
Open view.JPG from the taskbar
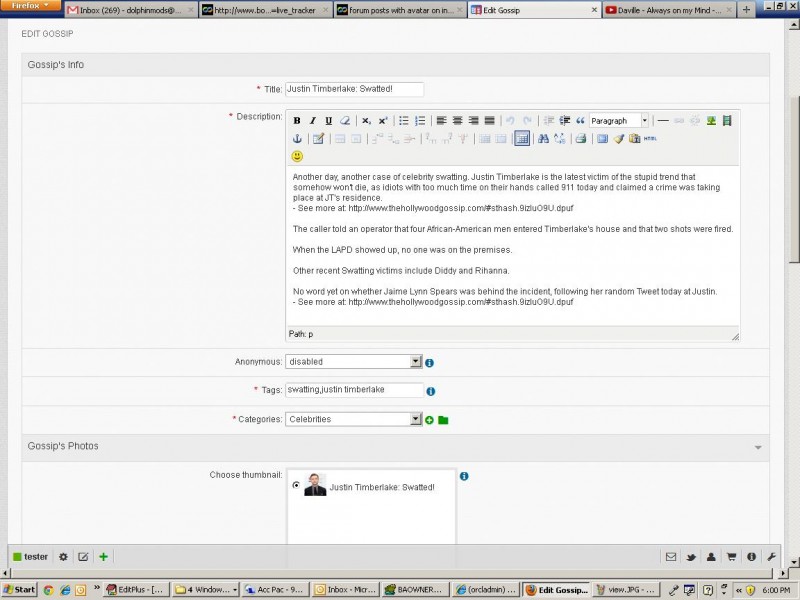[x=627, y=590]
